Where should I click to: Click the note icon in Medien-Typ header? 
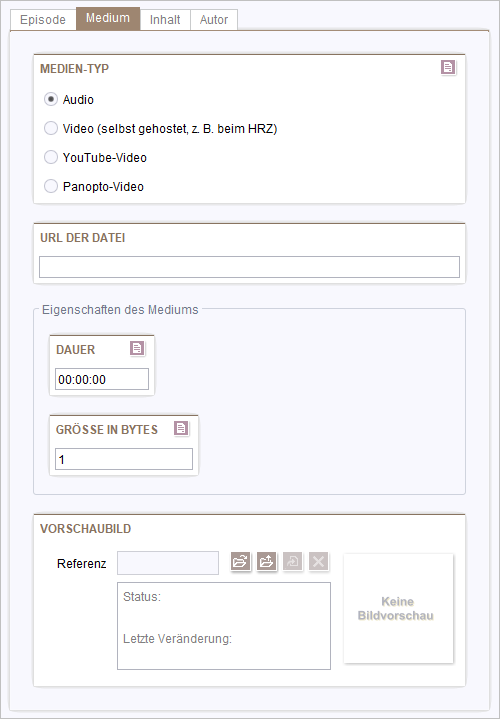point(448,67)
